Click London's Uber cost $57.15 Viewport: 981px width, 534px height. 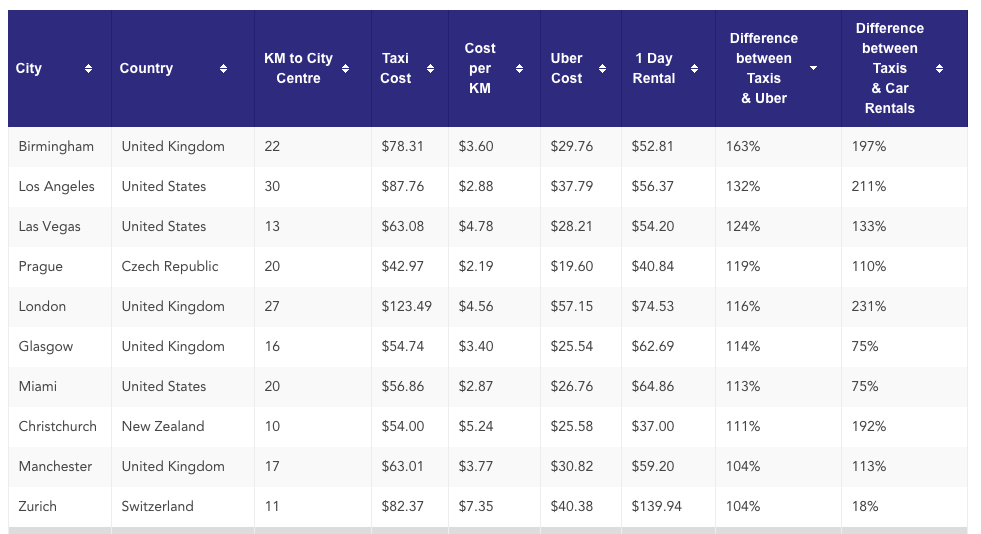point(572,306)
